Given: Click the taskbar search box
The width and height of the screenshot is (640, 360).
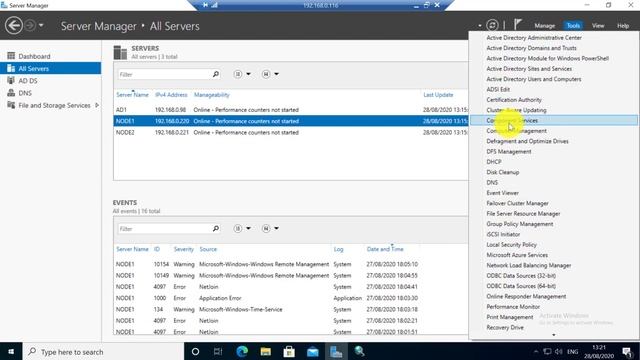Looking at the screenshot, I should click(103, 351).
